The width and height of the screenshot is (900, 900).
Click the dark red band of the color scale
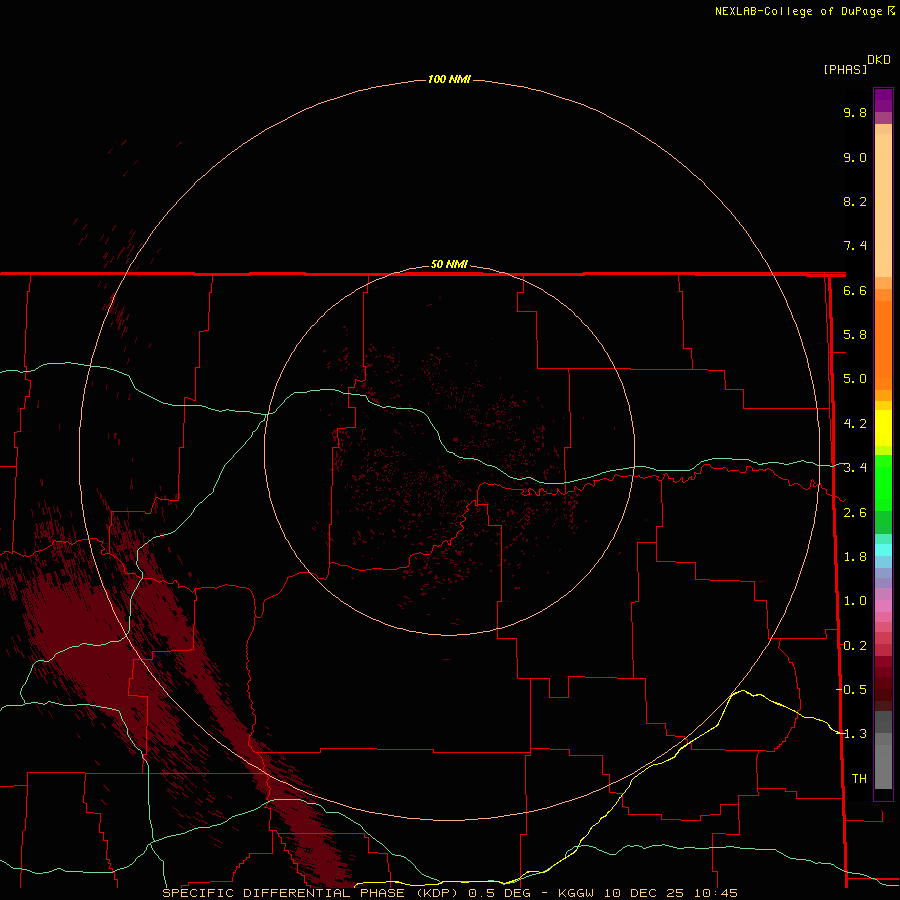(x=883, y=683)
